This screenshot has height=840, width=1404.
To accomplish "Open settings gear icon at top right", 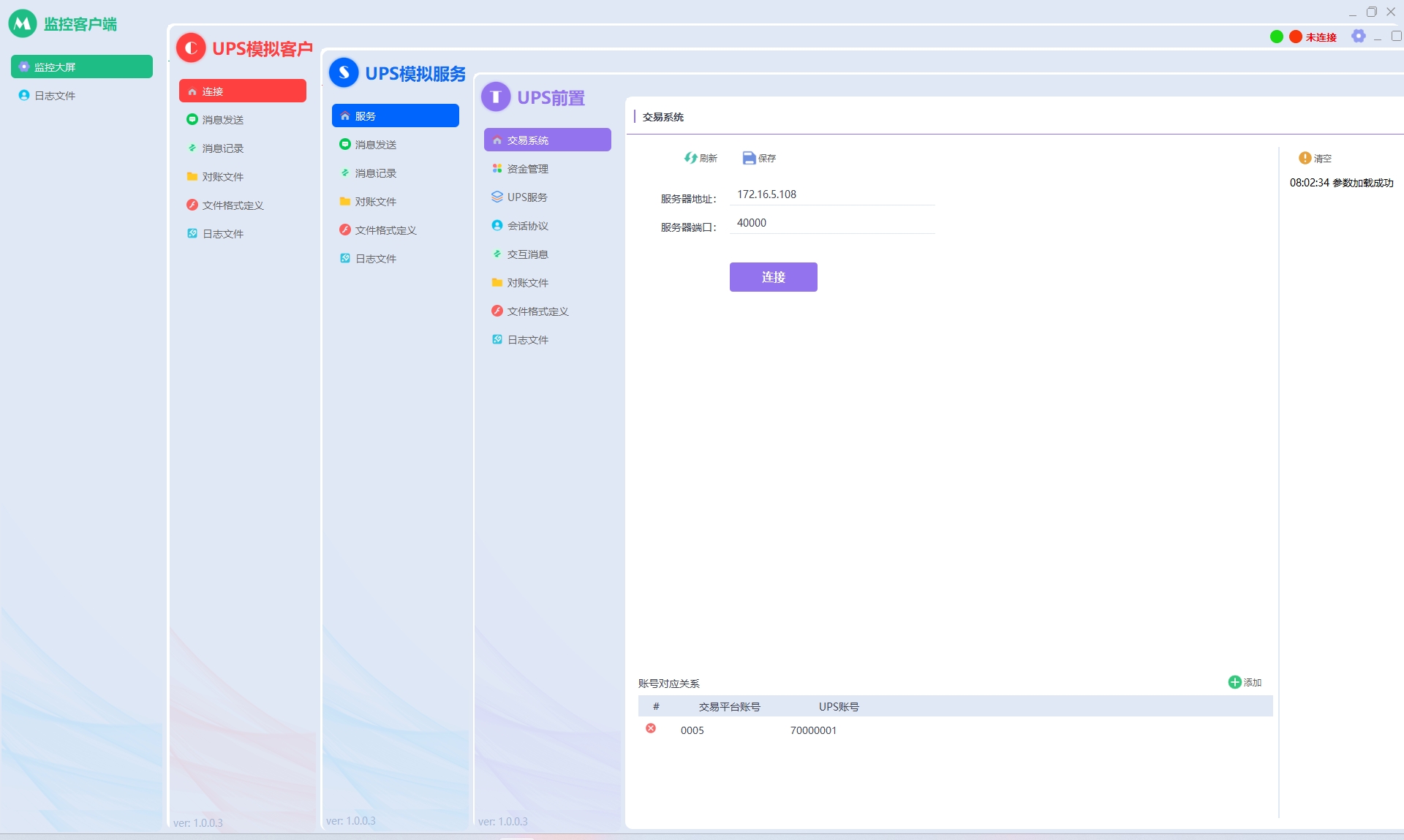I will point(1358,36).
